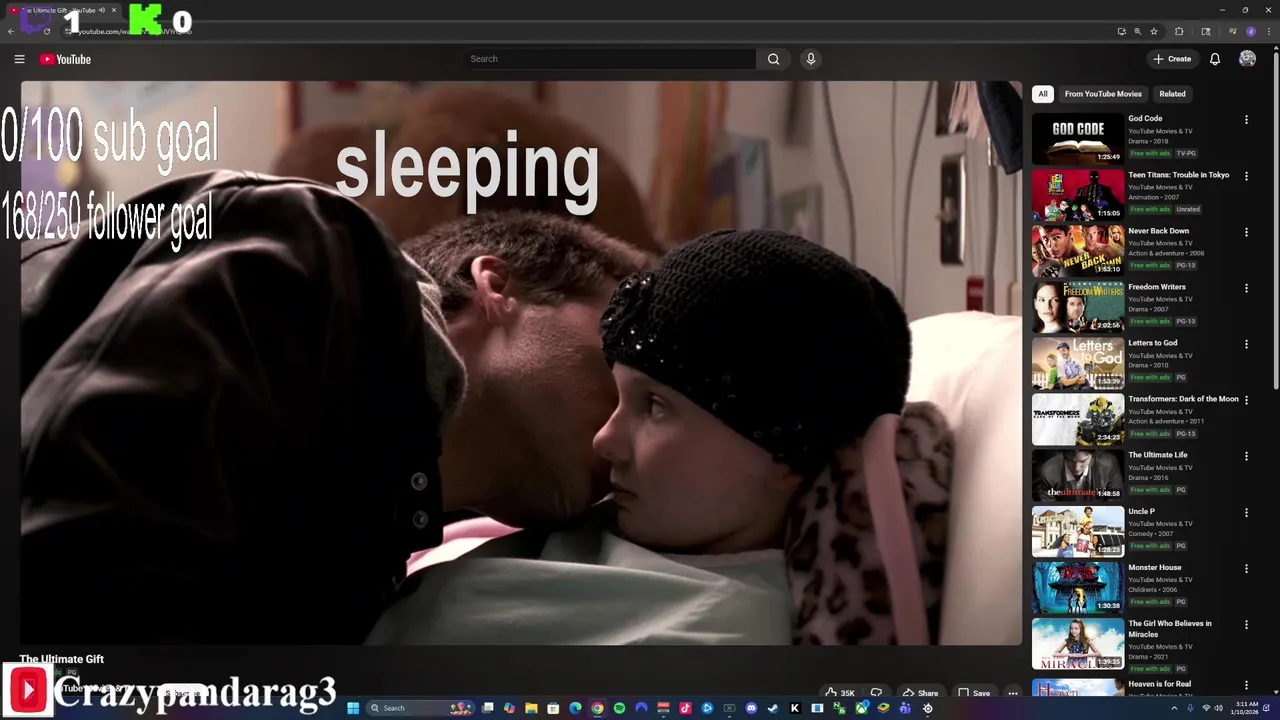Open Chrome profile icon in toolbar
This screenshot has width=1280, height=720.
pos(1251,31)
